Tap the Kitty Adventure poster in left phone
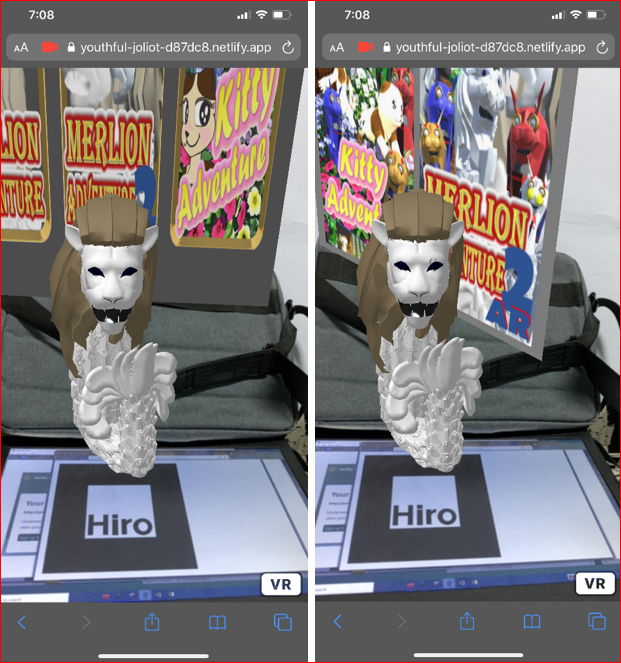This screenshot has height=663, width=621. [226, 159]
